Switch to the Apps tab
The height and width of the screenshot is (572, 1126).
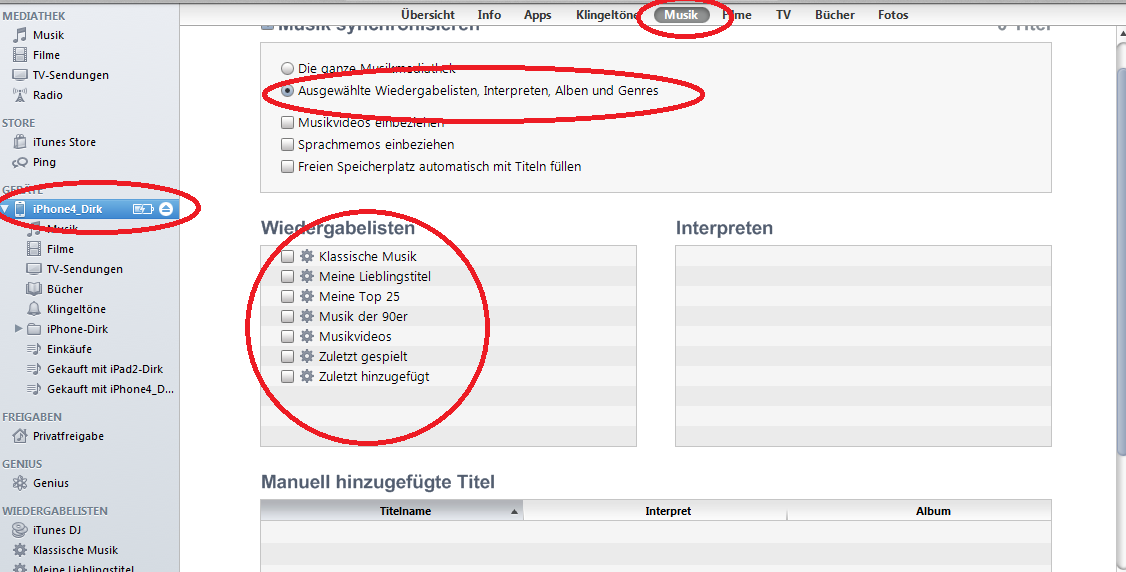point(537,15)
